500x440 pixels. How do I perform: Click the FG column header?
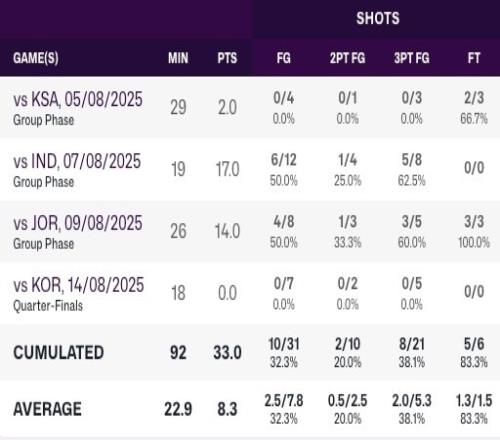[x=284, y=58]
